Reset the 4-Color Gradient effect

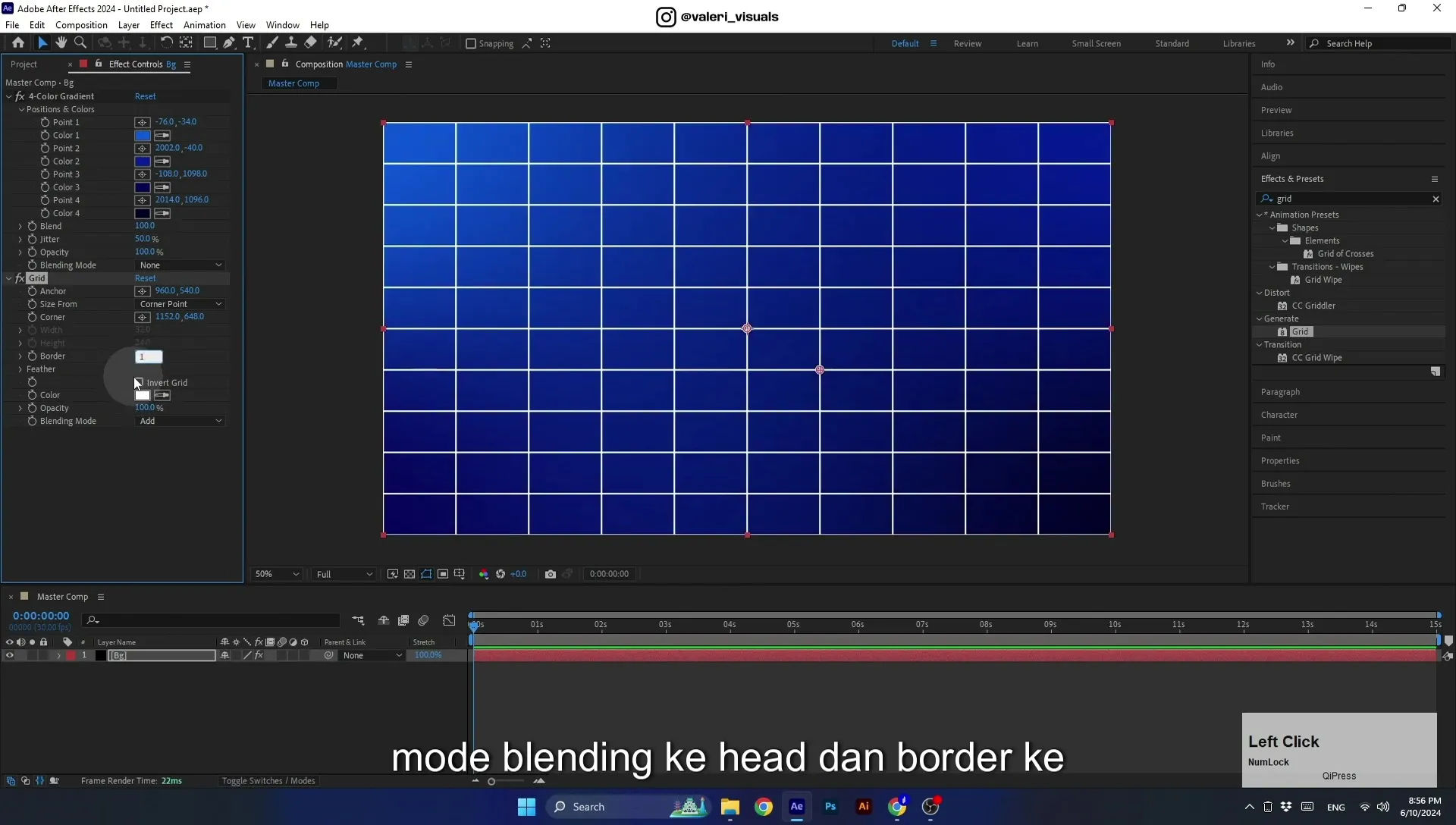(x=146, y=96)
